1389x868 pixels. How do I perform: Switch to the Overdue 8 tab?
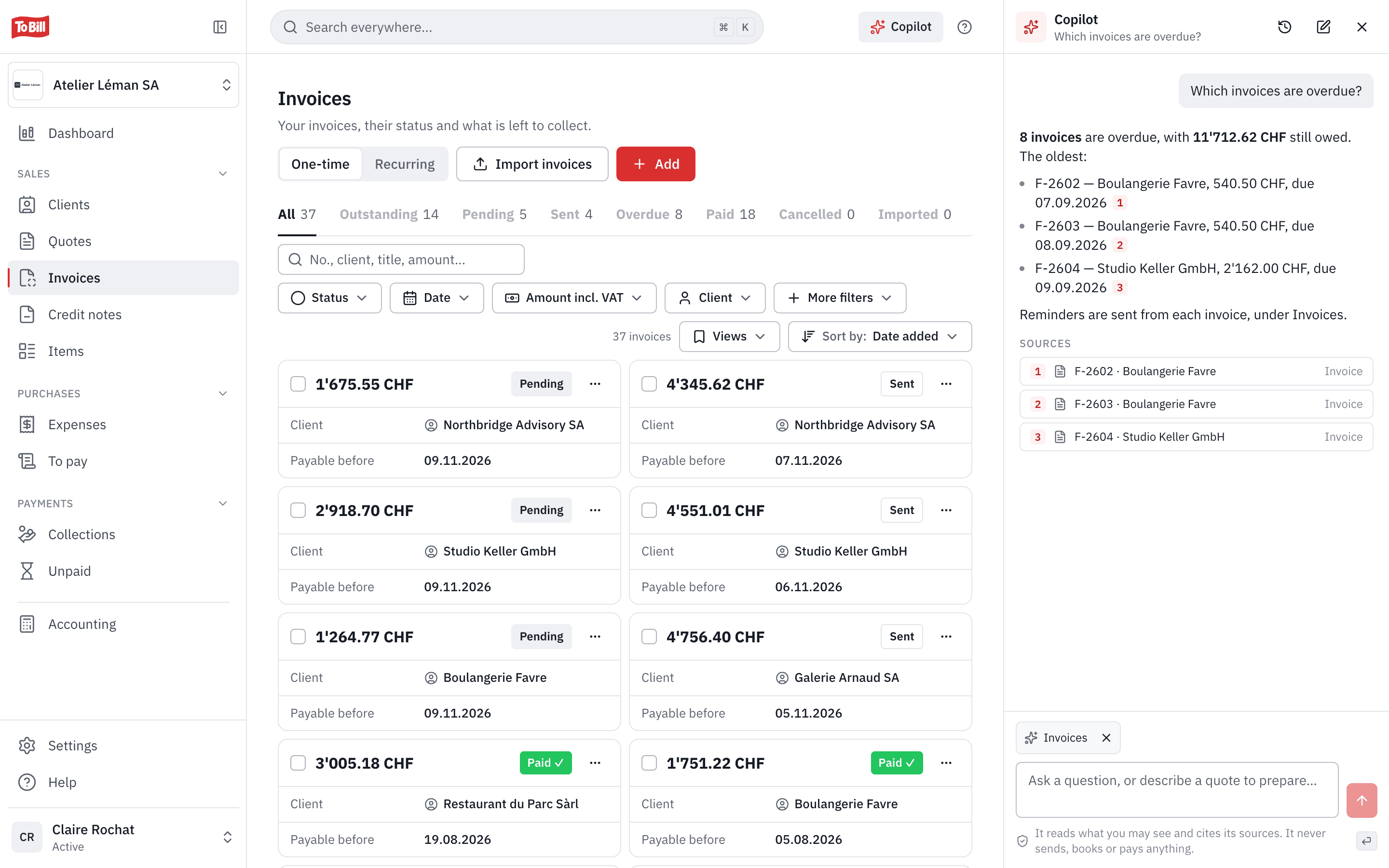coord(649,214)
